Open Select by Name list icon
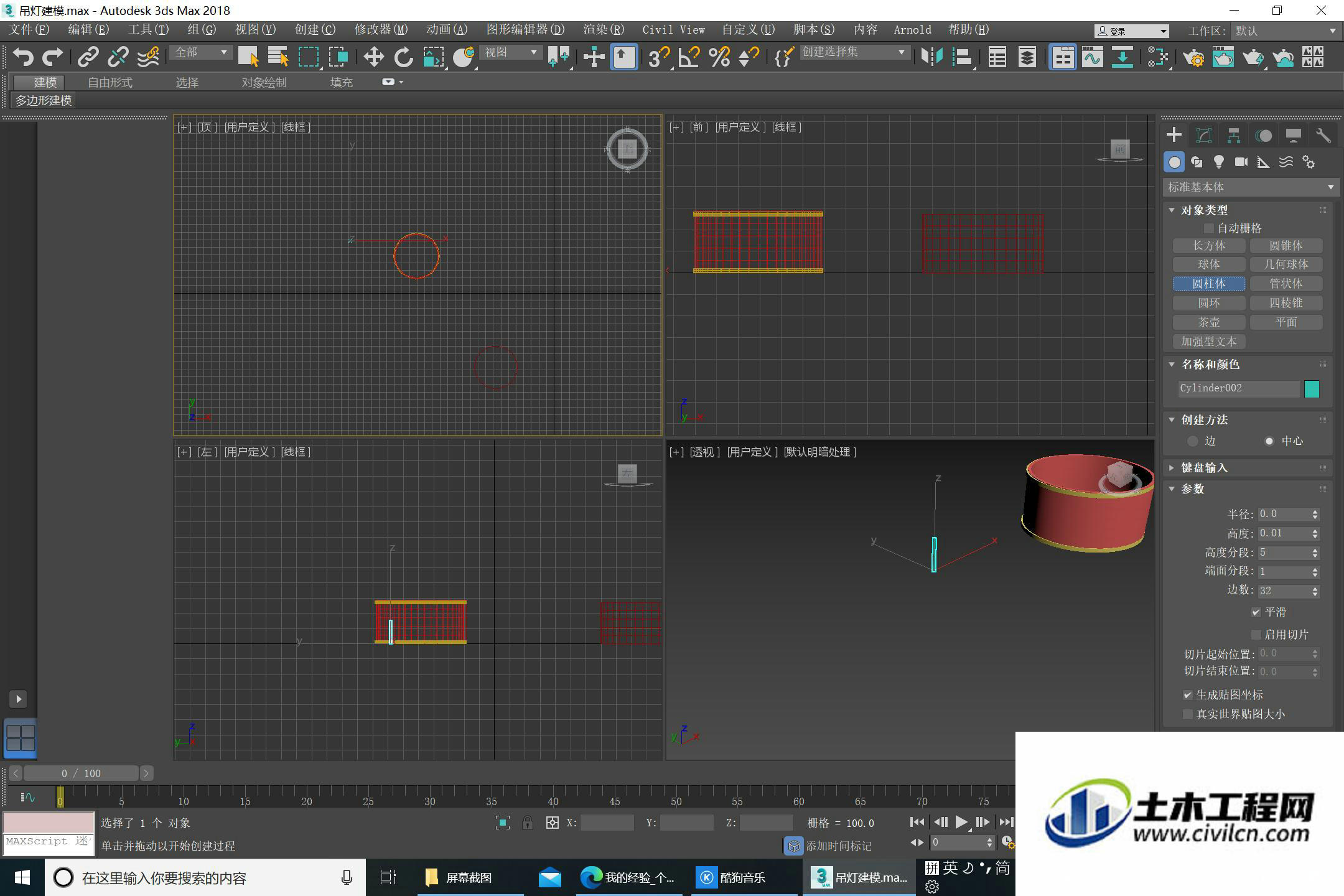This screenshot has height=896, width=1344. (278, 57)
